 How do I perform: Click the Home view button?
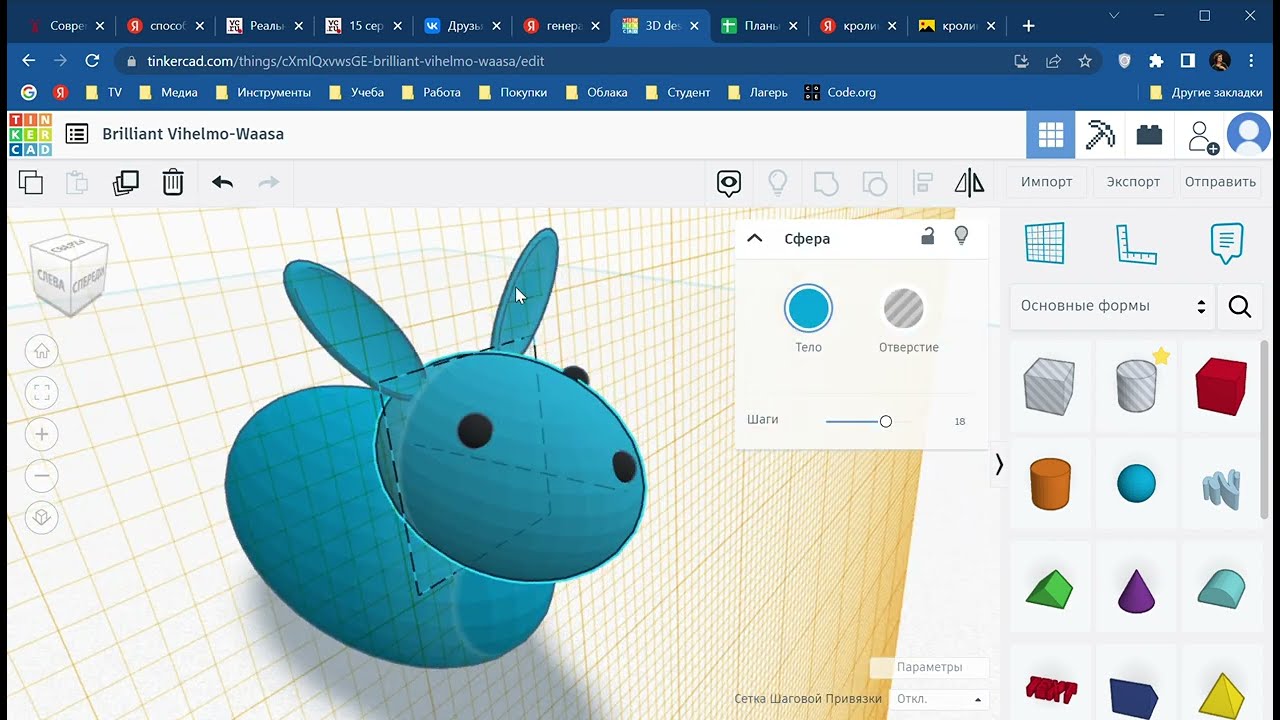[42, 351]
